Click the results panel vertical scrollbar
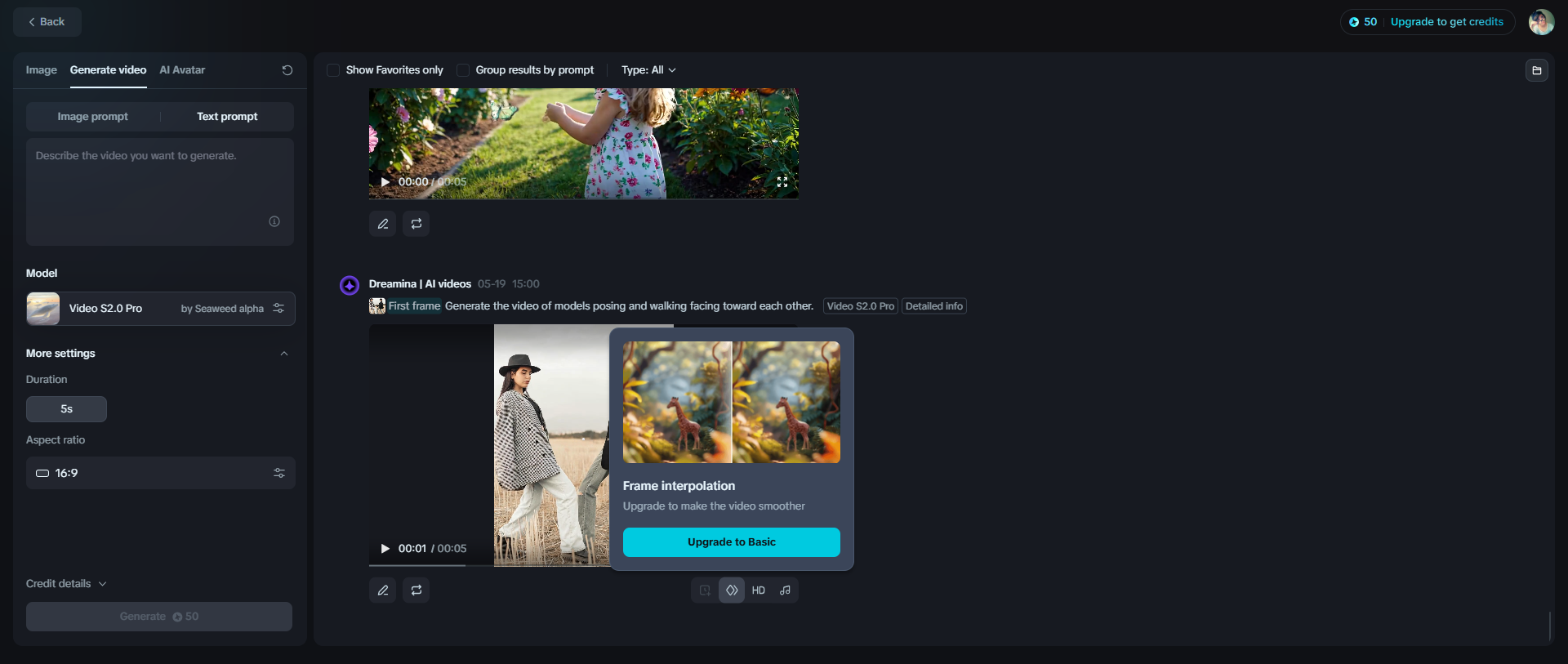The width and height of the screenshot is (1568, 664). click(1549, 626)
